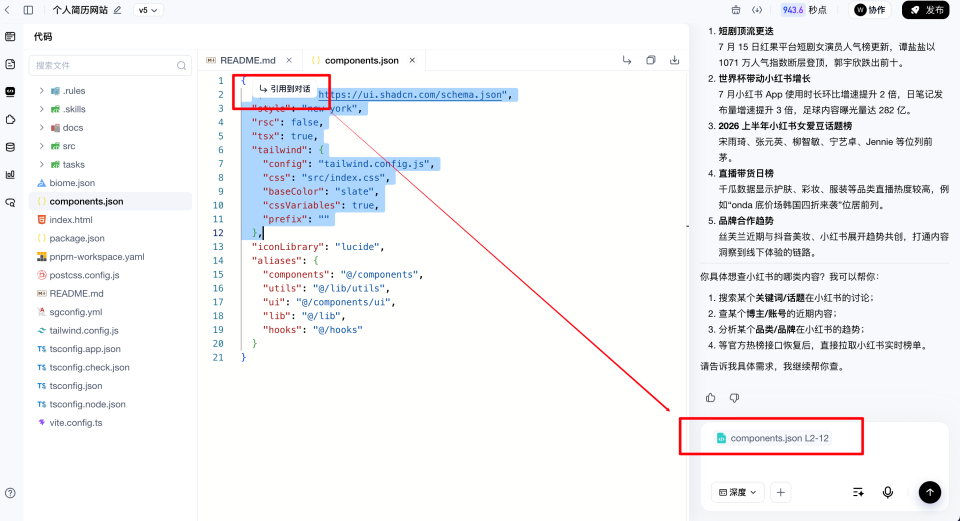Give thumbs down to the response
The image size is (960, 521).
[734, 398]
